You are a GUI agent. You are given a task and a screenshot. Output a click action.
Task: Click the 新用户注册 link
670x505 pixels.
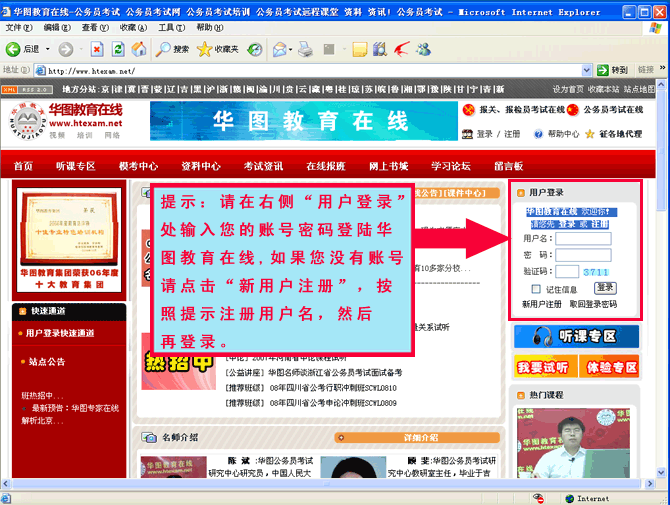541,304
